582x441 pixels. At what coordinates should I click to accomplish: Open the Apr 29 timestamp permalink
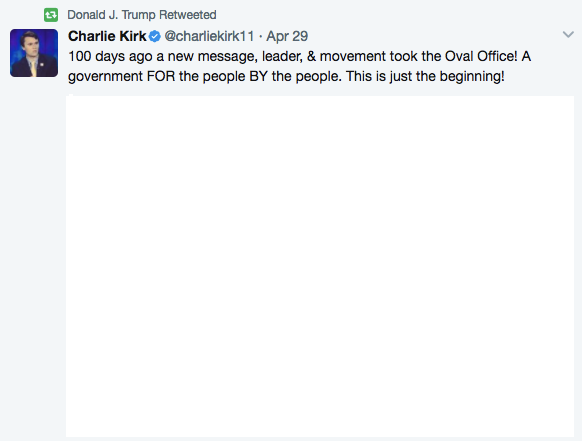point(287,36)
